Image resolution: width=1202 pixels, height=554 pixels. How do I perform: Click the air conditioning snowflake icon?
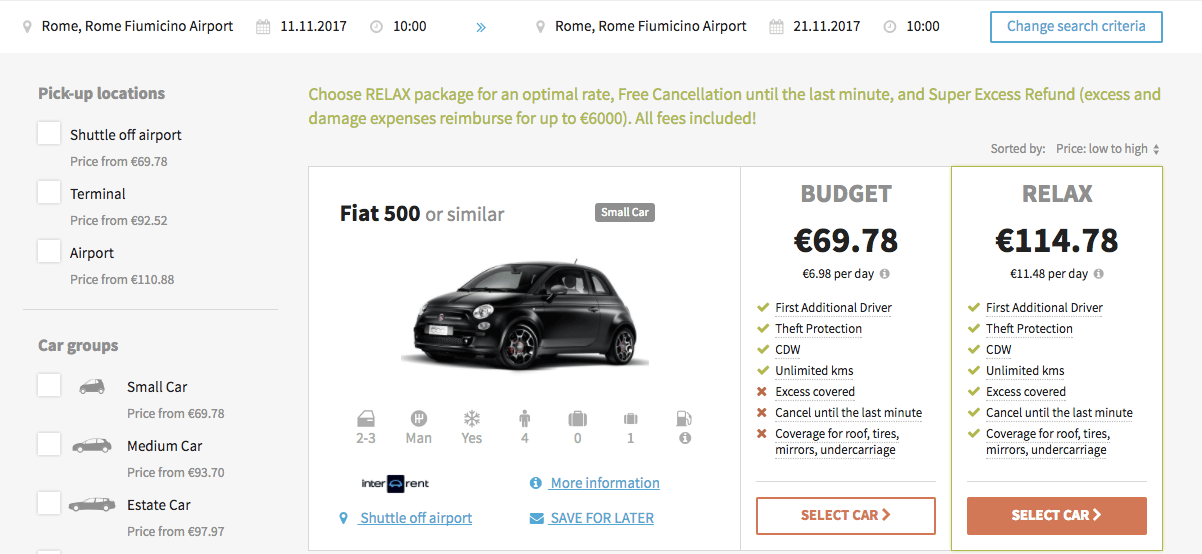(x=471, y=419)
